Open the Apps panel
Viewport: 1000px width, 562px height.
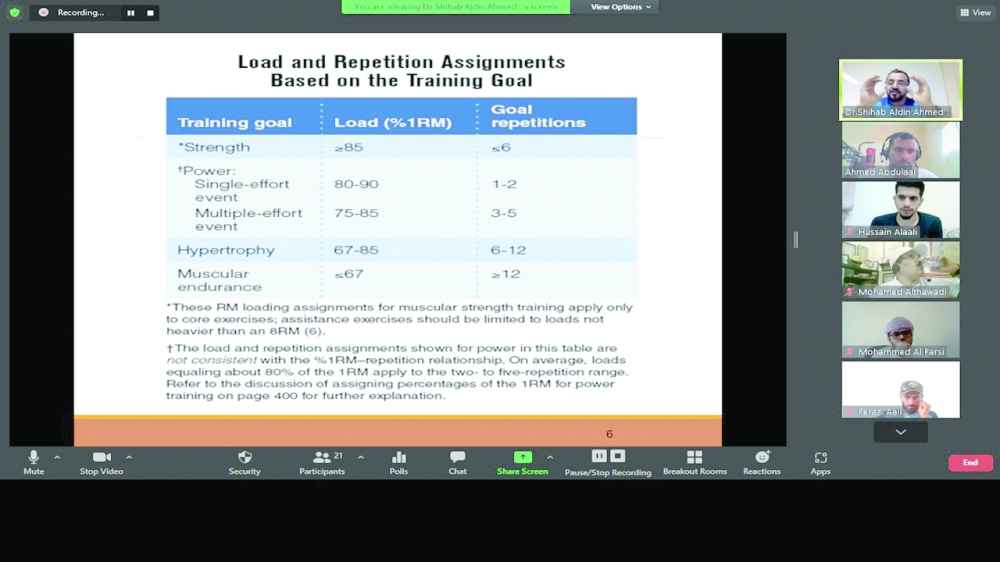820,462
